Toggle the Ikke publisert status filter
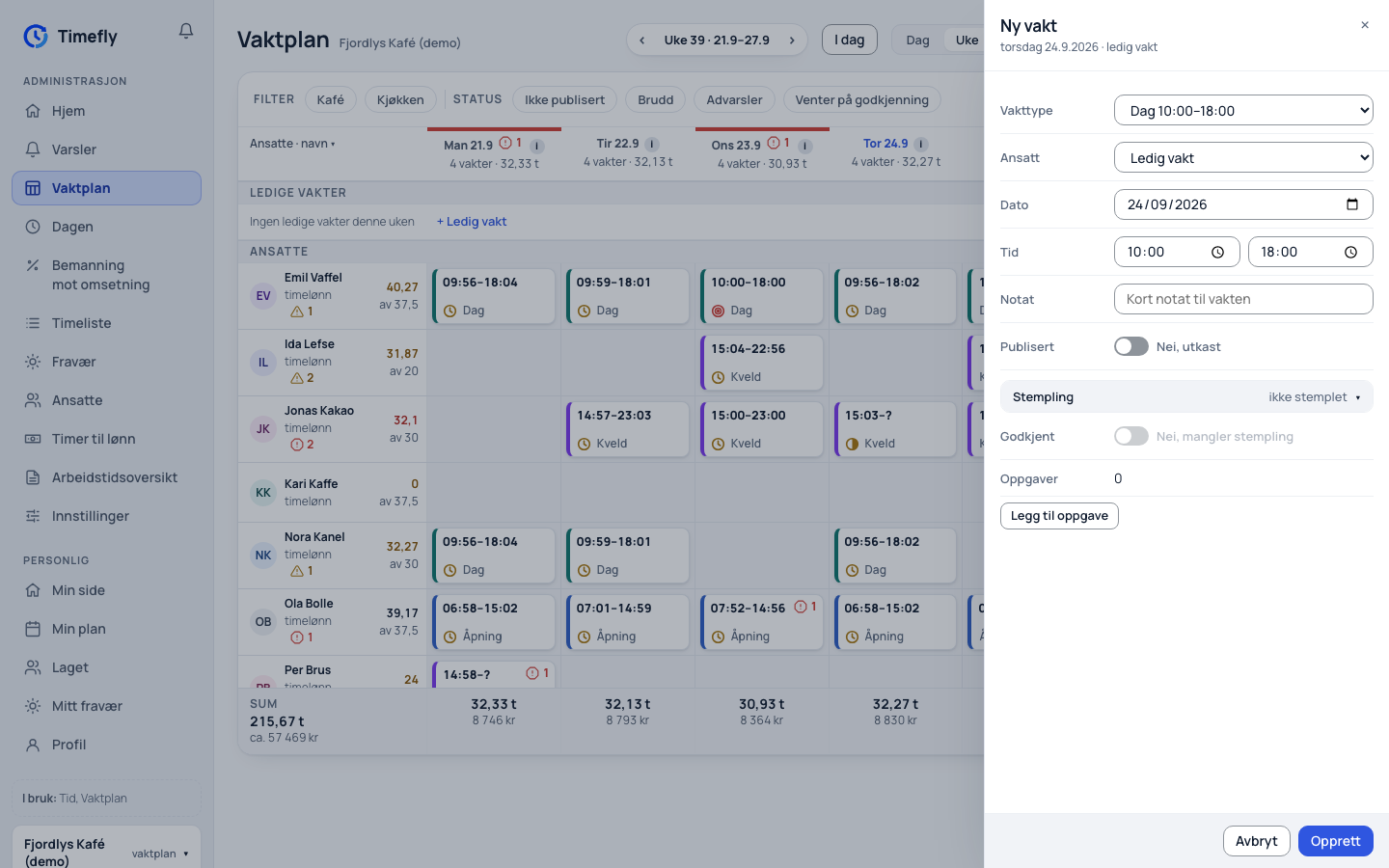The height and width of the screenshot is (868, 1389). 564,99
